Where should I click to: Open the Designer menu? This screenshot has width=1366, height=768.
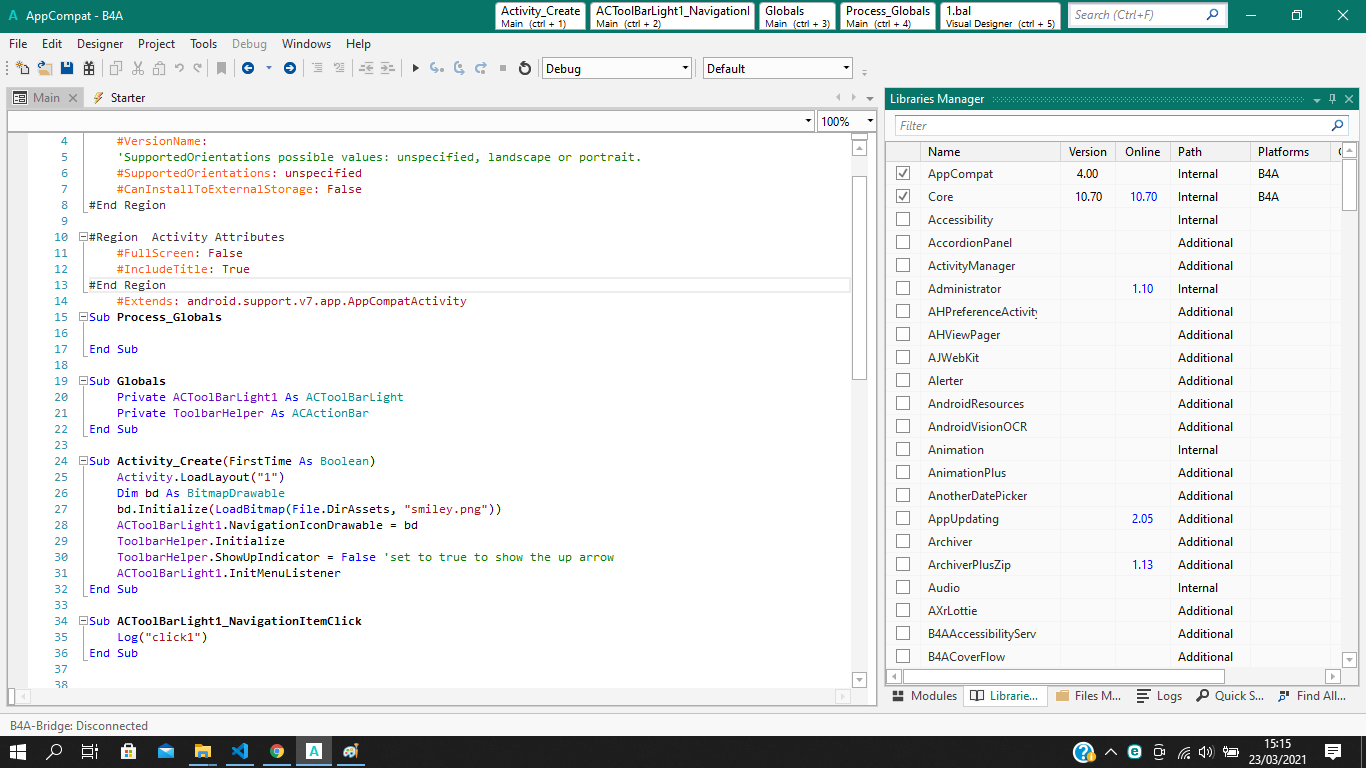point(100,44)
